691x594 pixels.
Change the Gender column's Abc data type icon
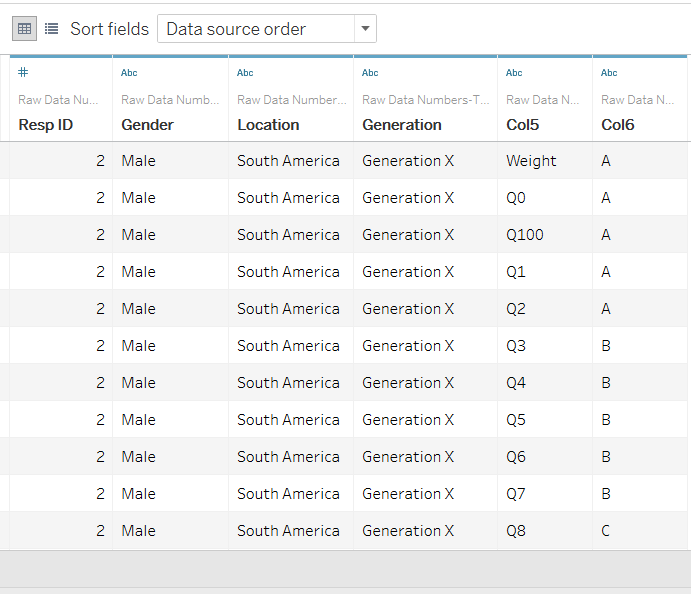(x=129, y=72)
